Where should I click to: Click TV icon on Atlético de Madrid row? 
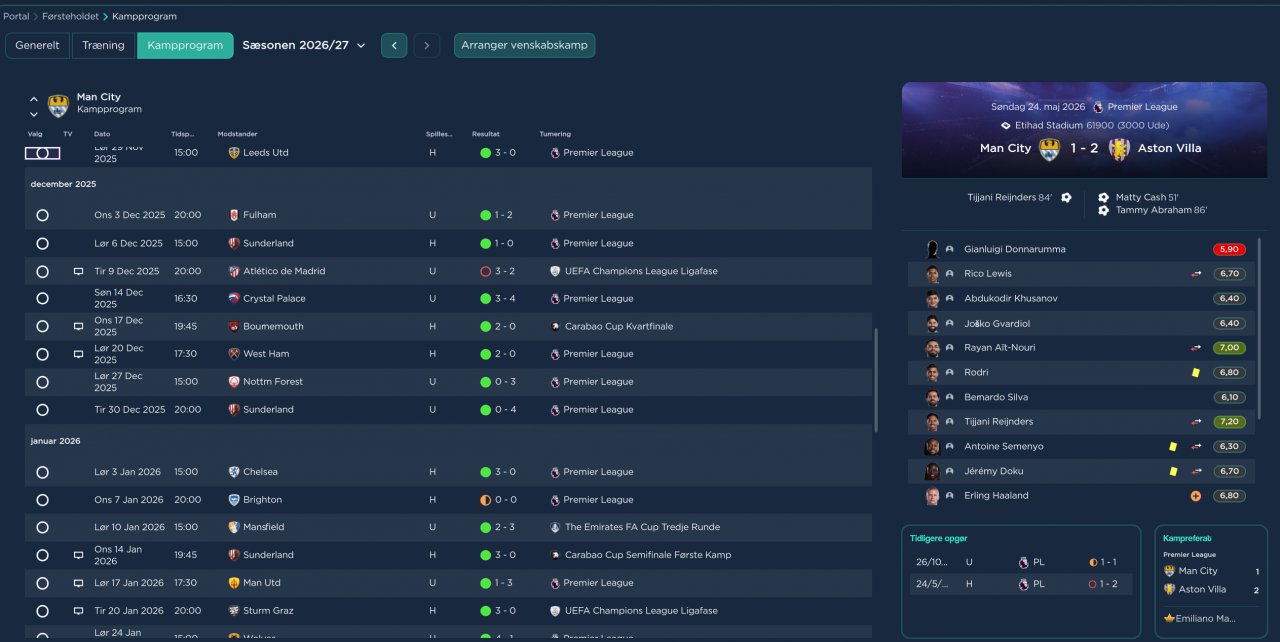(x=78, y=271)
